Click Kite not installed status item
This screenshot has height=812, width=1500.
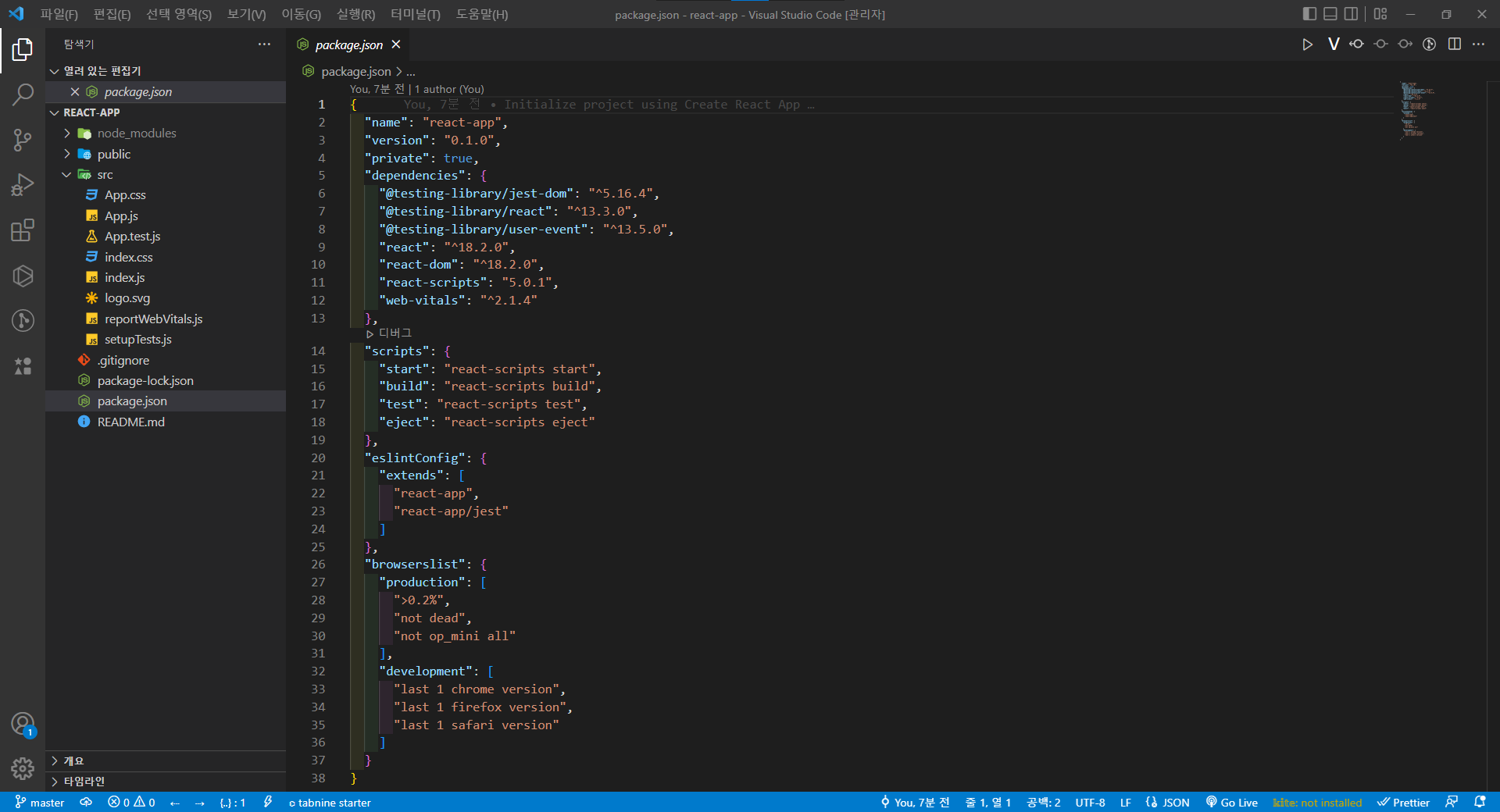pos(1317,803)
